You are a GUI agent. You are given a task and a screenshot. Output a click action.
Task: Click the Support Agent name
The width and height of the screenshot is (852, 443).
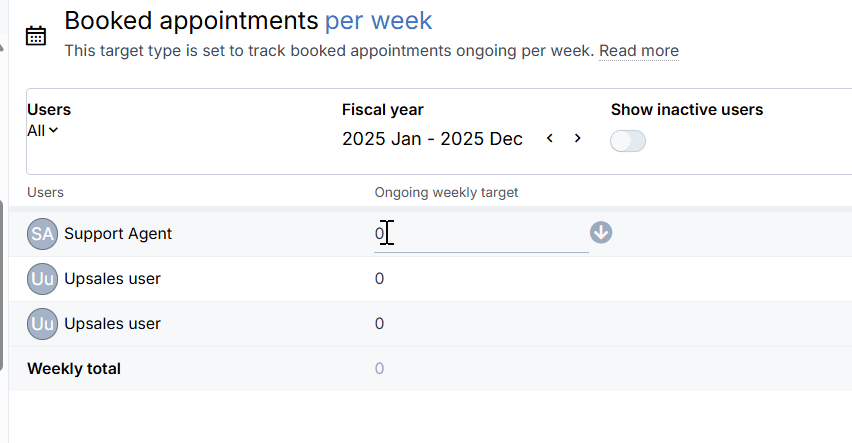coord(118,234)
